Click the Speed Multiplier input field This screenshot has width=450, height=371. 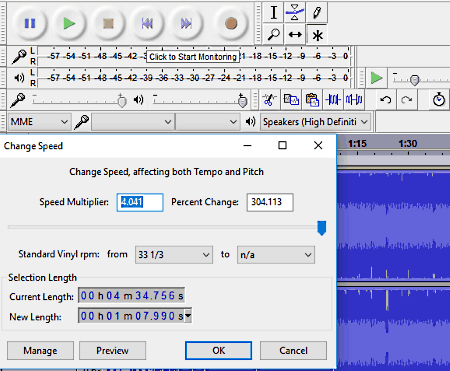tap(140, 202)
